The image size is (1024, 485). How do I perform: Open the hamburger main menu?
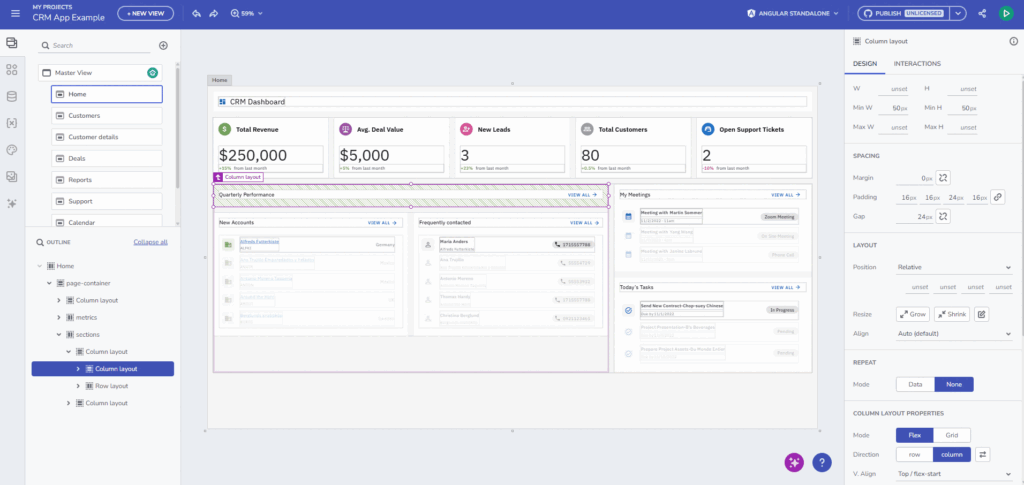15,13
